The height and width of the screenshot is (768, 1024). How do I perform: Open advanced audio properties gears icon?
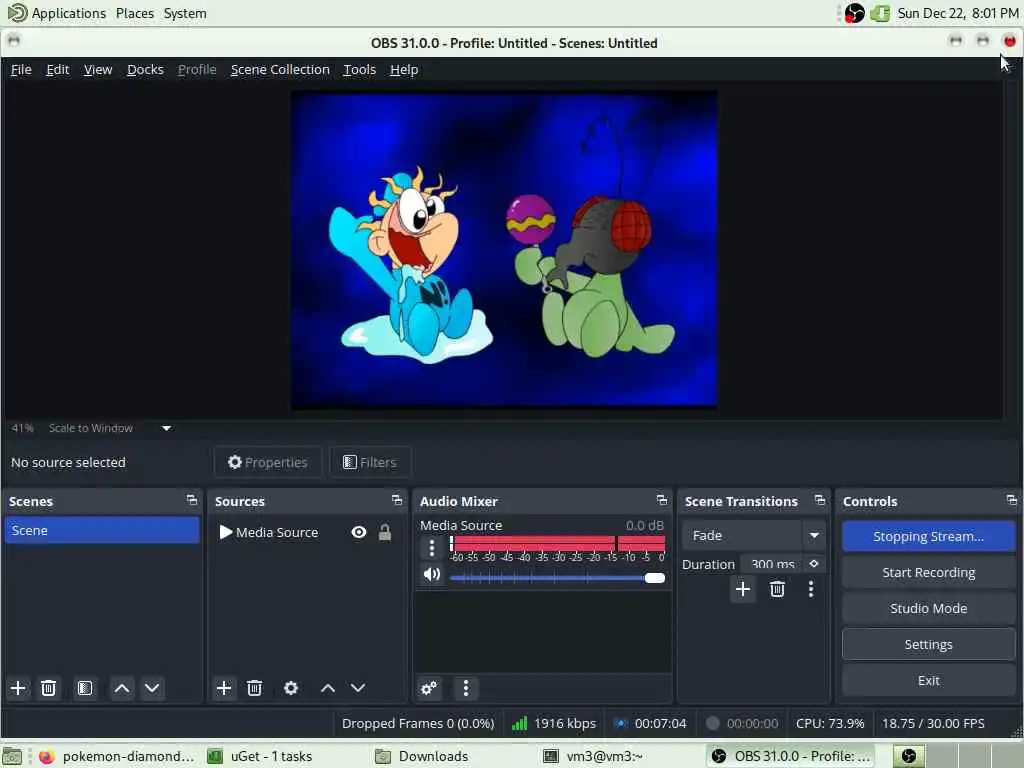[429, 688]
